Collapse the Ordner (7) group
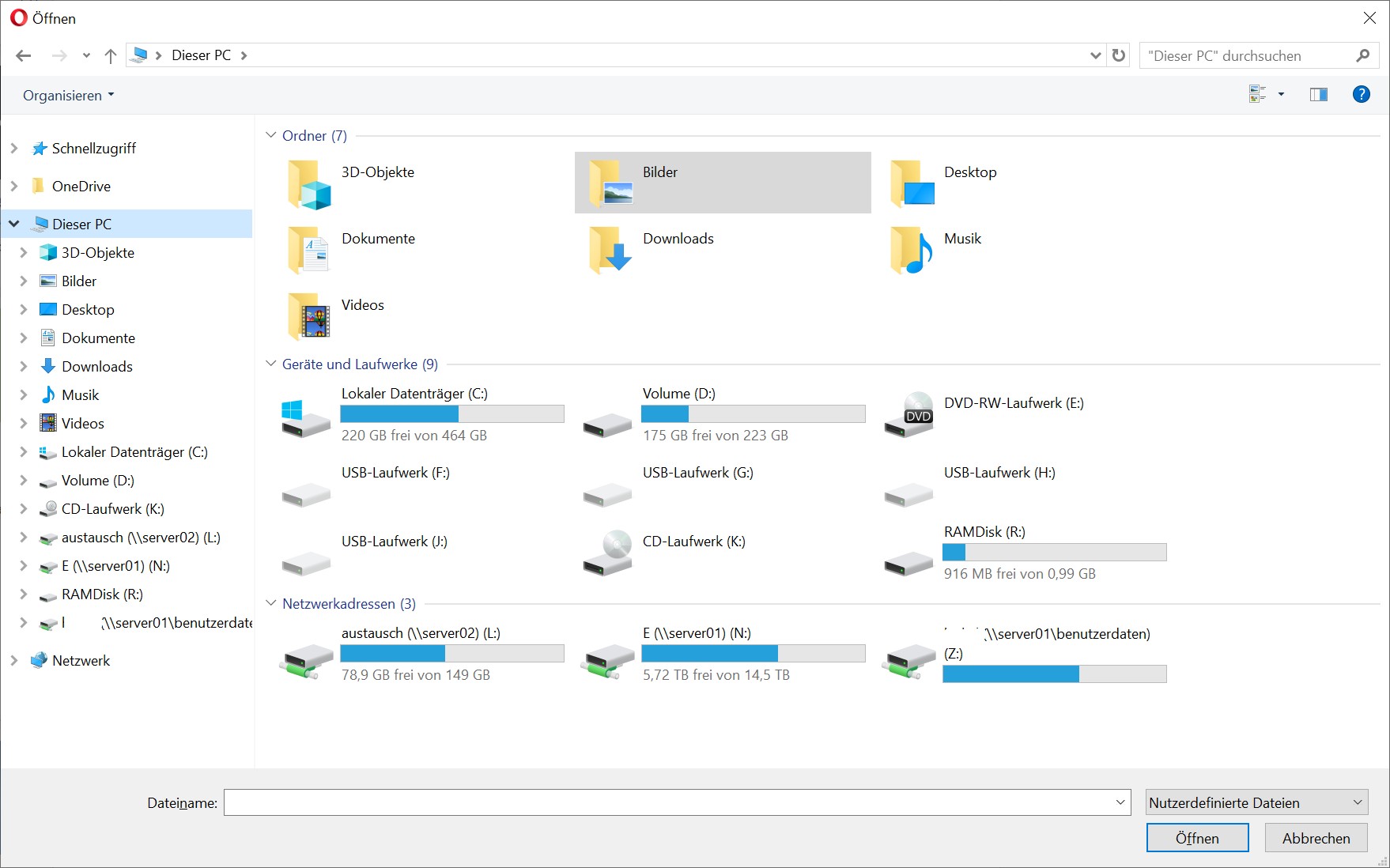The image size is (1390, 868). coord(271,135)
